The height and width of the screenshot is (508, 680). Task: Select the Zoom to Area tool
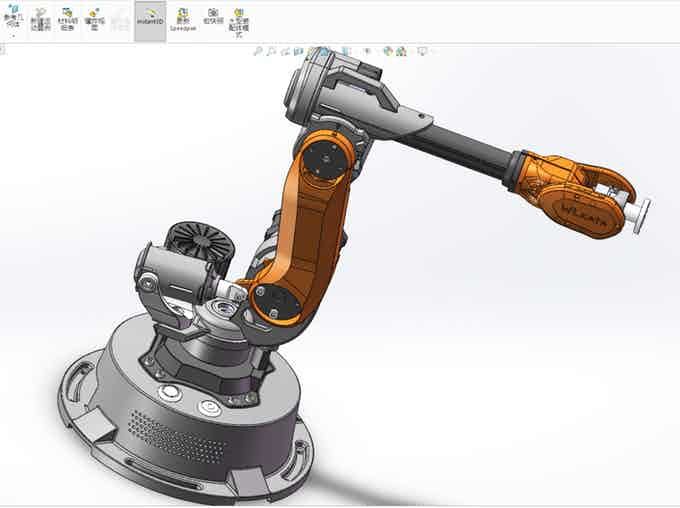[x=272, y=51]
